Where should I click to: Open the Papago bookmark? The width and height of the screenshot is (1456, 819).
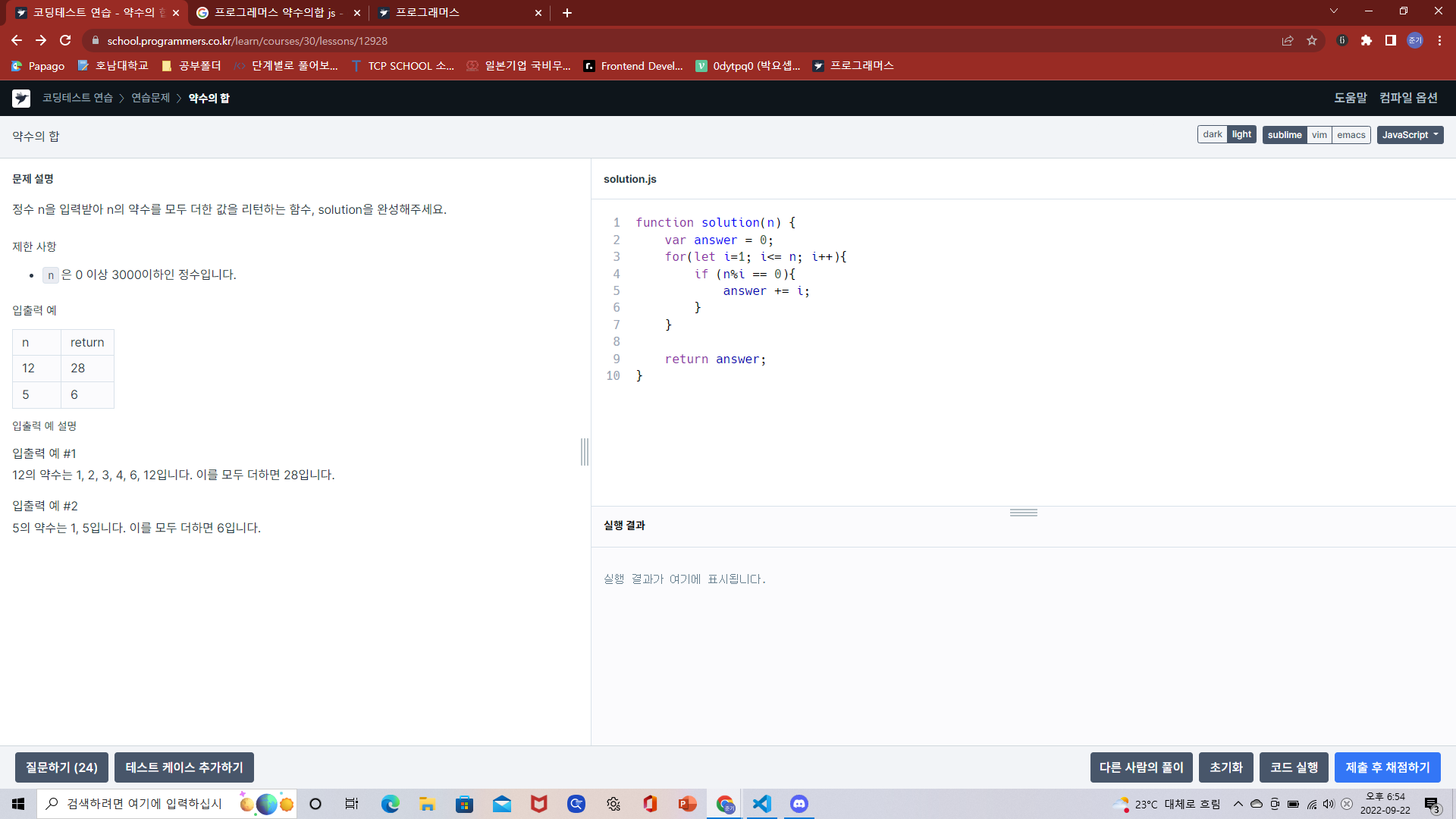pyautogui.click(x=38, y=66)
